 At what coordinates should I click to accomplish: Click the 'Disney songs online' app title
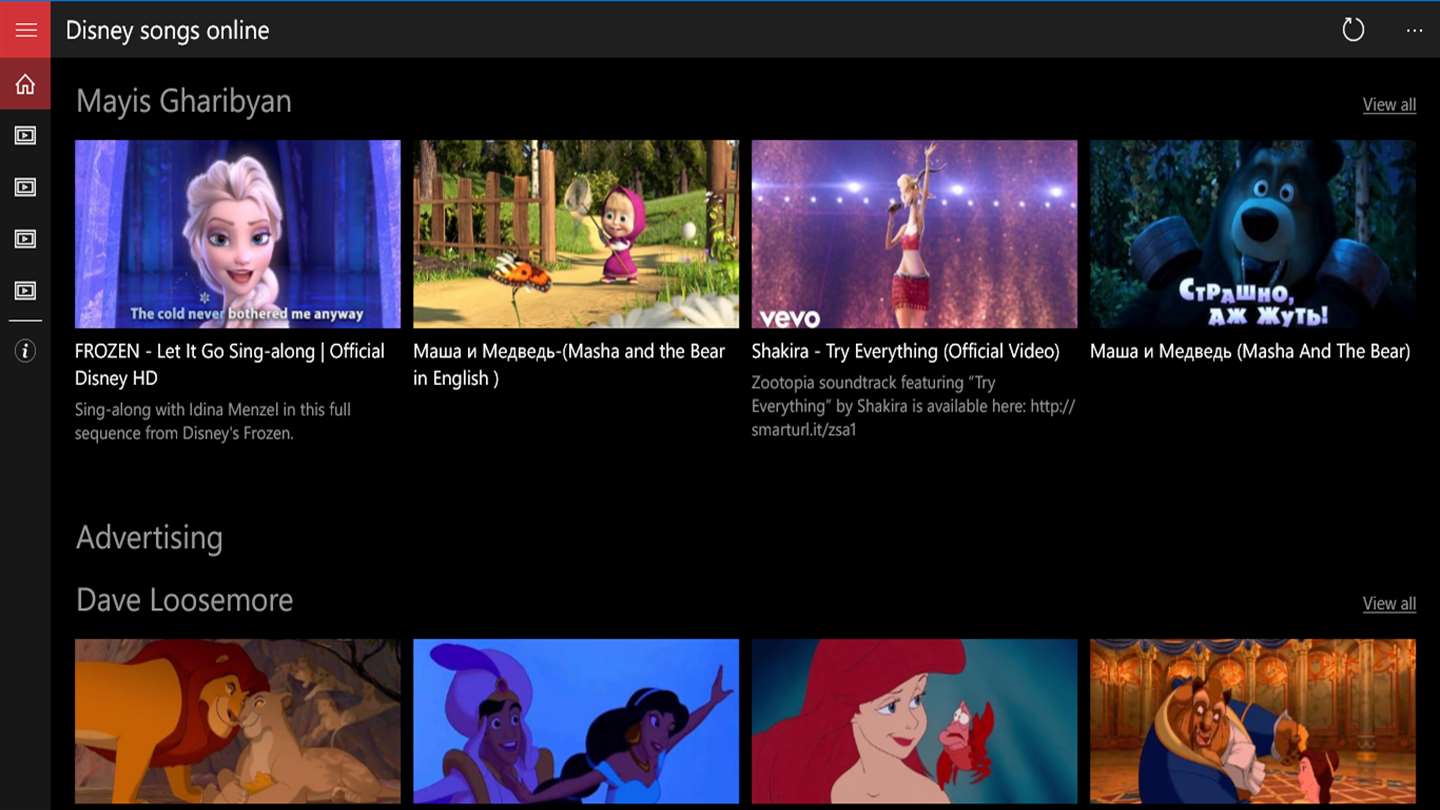(168, 30)
